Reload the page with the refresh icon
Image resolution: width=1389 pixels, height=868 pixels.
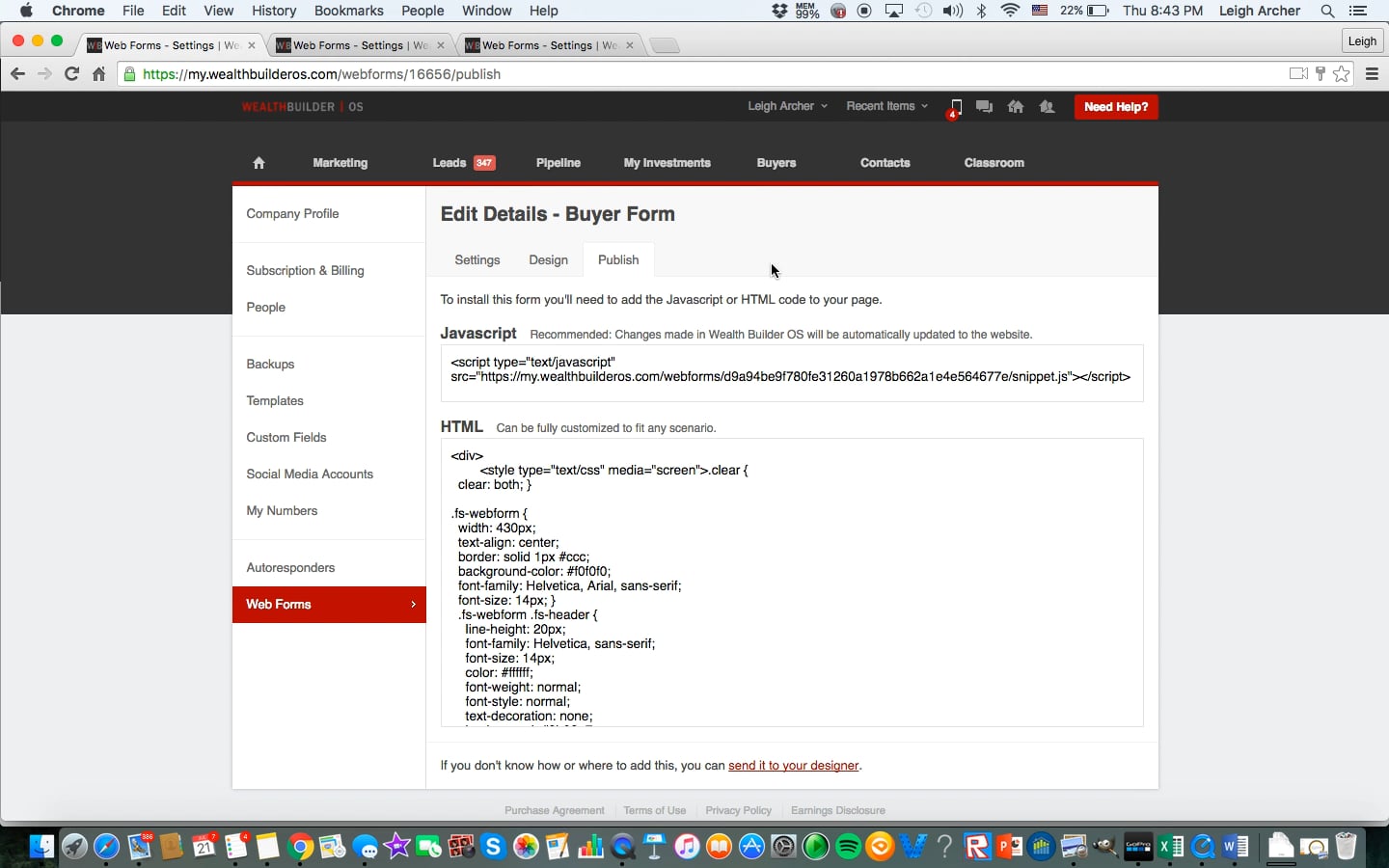71,74
